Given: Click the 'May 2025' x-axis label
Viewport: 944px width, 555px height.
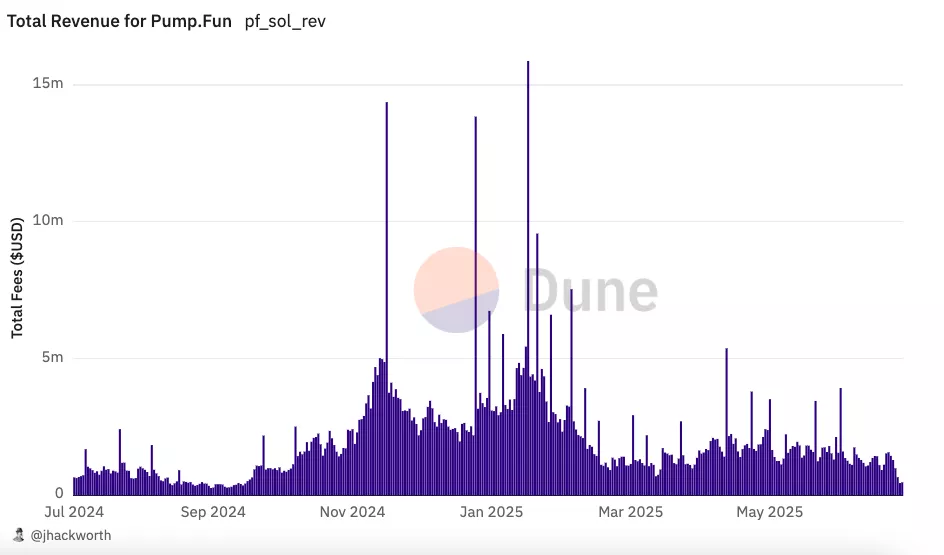Looking at the screenshot, I should click(769, 512).
